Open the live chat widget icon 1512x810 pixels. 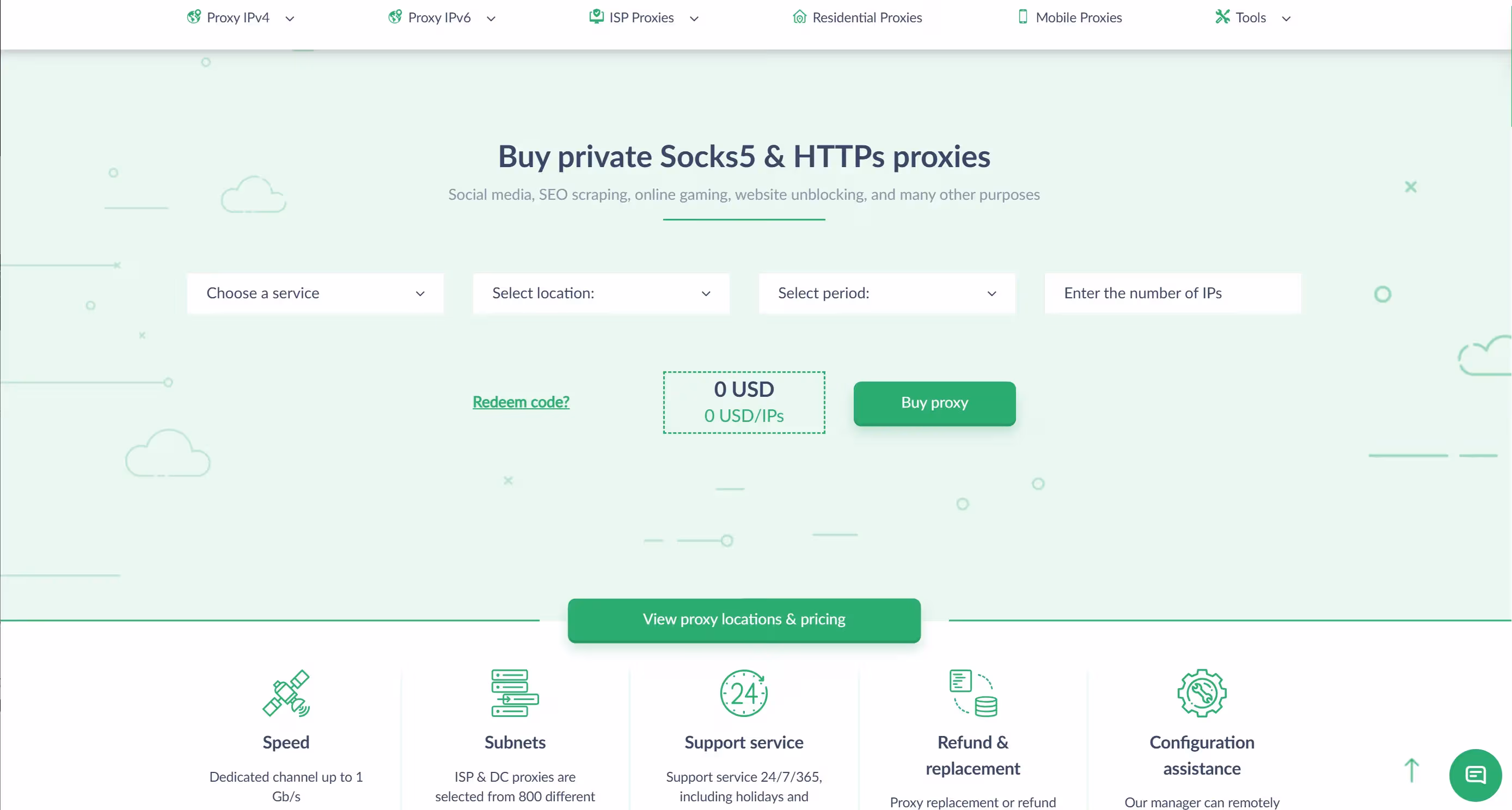click(1474, 775)
